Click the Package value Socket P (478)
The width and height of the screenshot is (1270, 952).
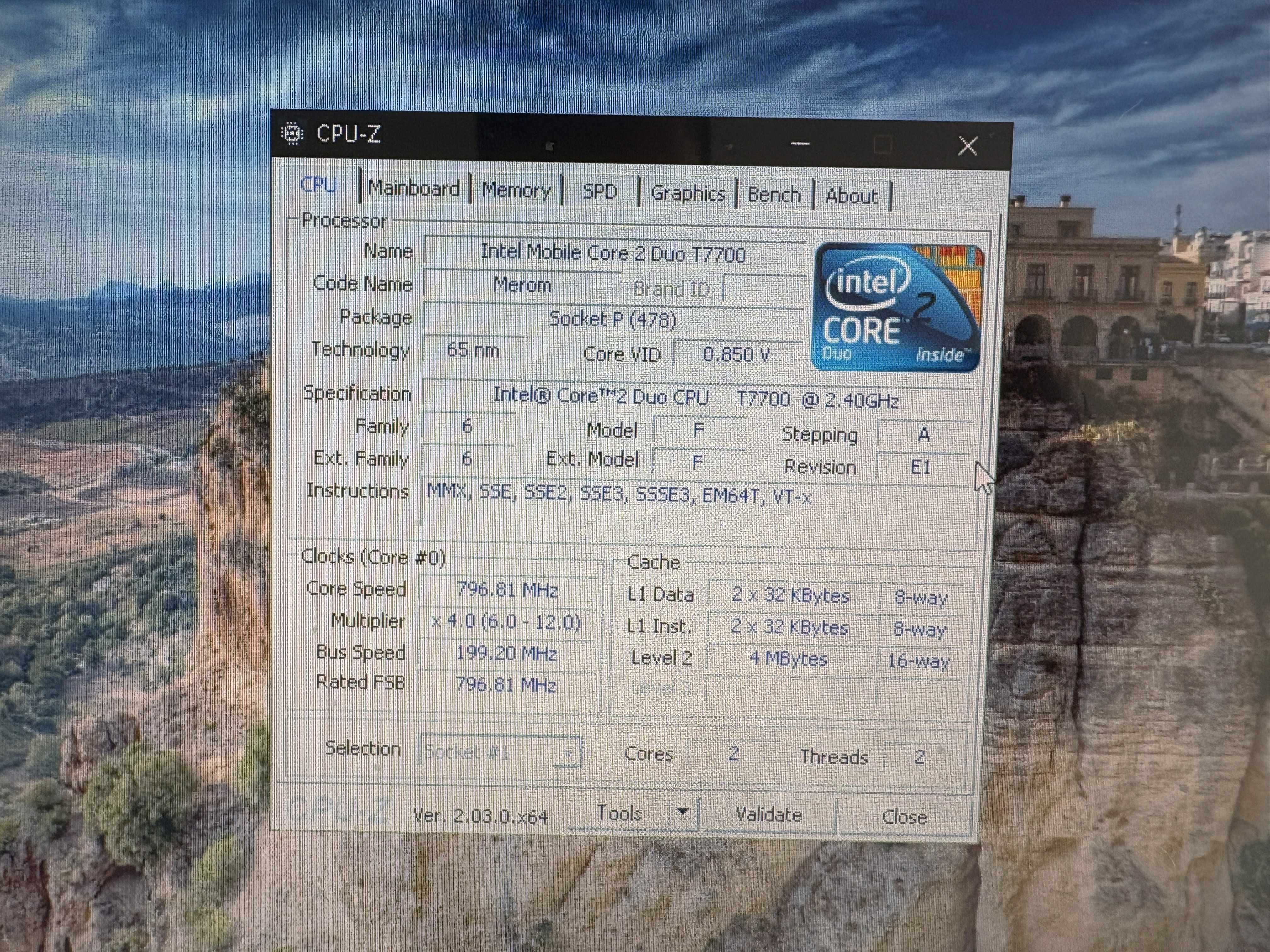click(x=613, y=319)
